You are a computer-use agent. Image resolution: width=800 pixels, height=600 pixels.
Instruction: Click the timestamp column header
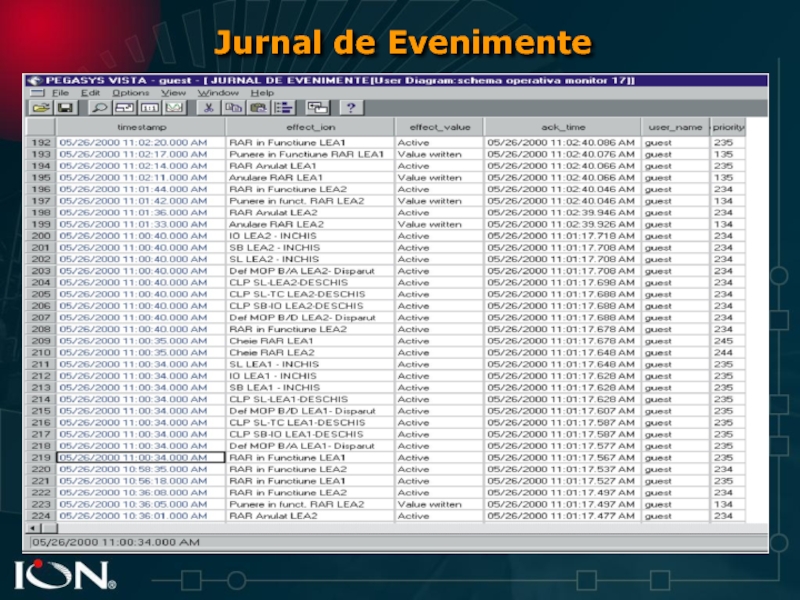(141, 127)
